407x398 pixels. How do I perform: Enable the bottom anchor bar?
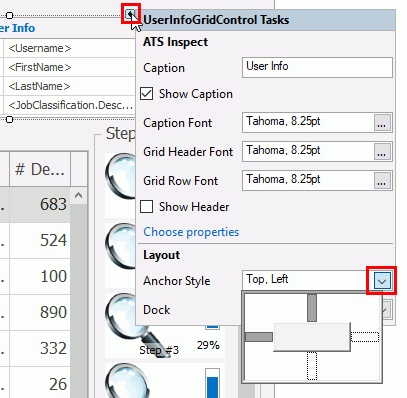pyautogui.click(x=312, y=366)
